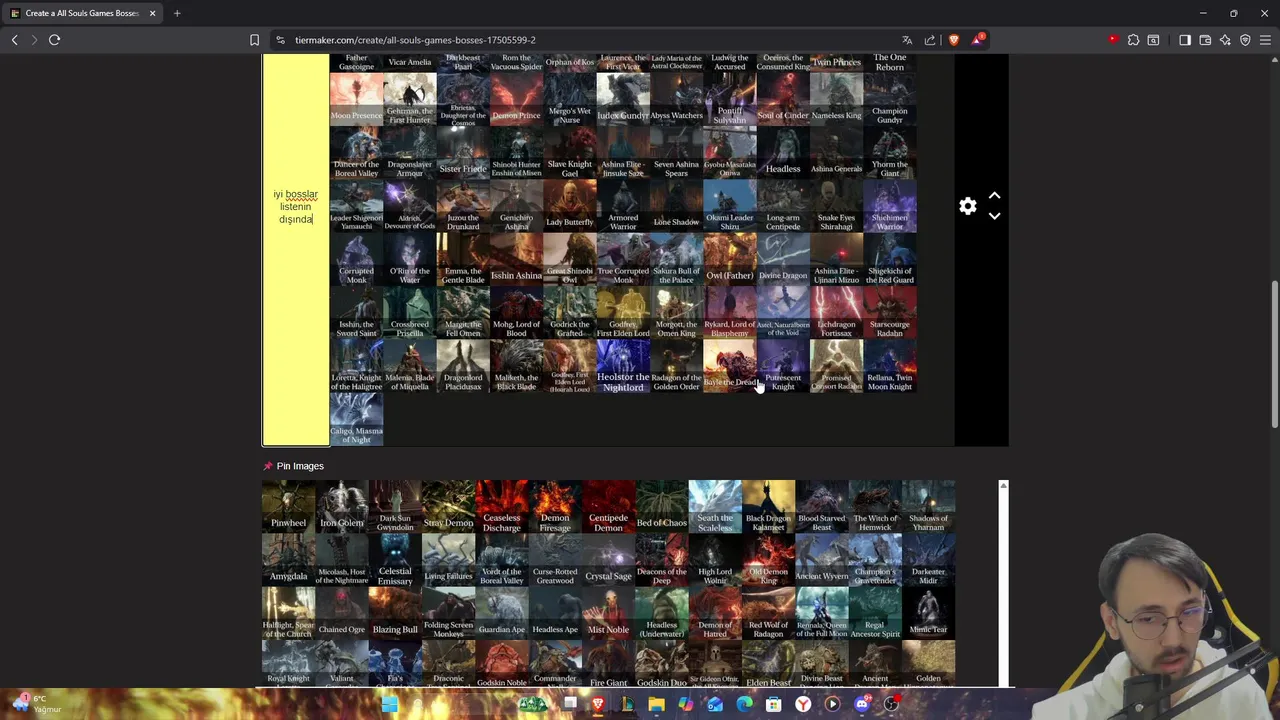Pick Owl (Father) in the tier row
This screenshot has height=720, width=1280.
(730, 259)
